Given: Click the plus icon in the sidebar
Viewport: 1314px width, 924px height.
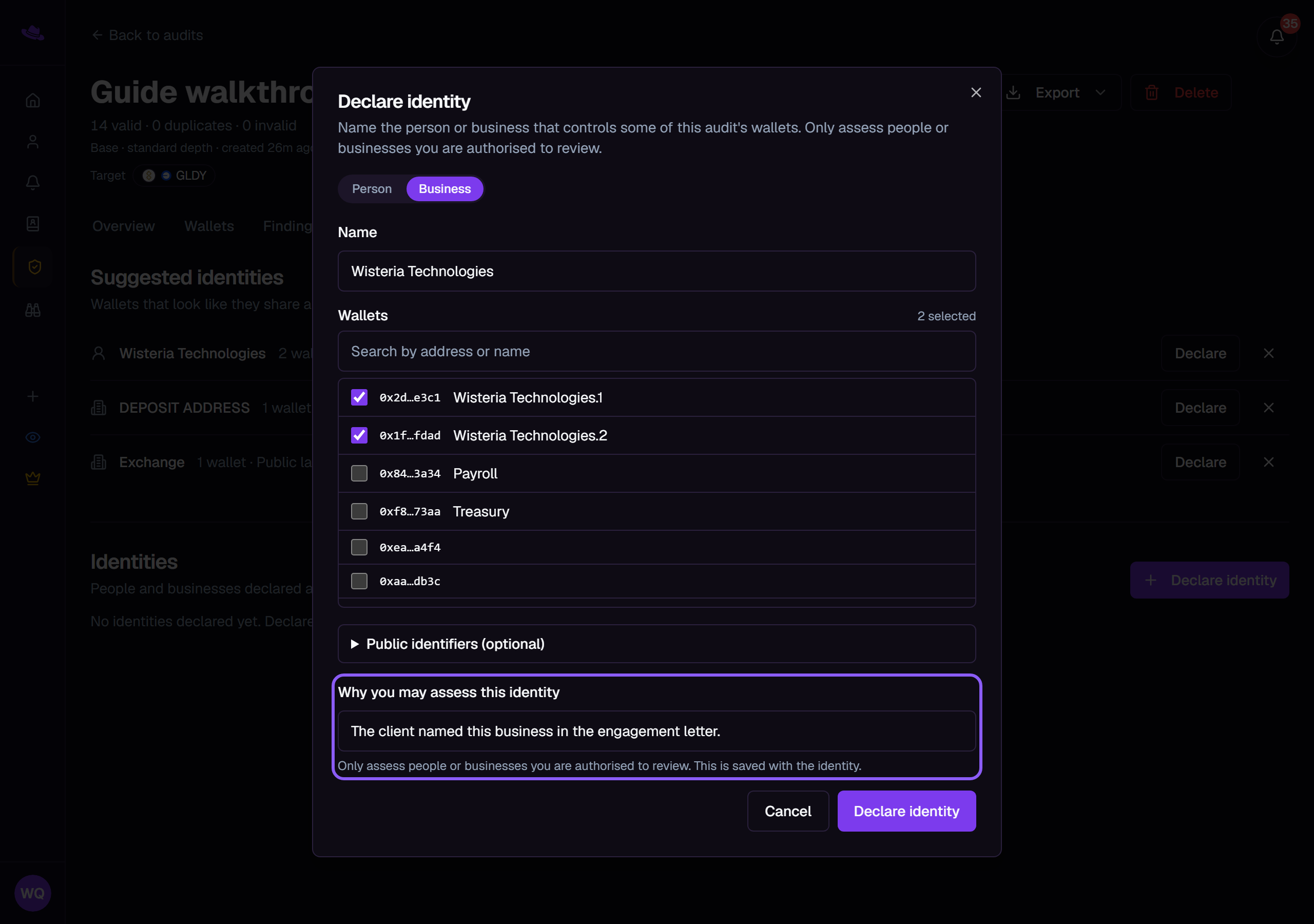Looking at the screenshot, I should click(x=33, y=396).
